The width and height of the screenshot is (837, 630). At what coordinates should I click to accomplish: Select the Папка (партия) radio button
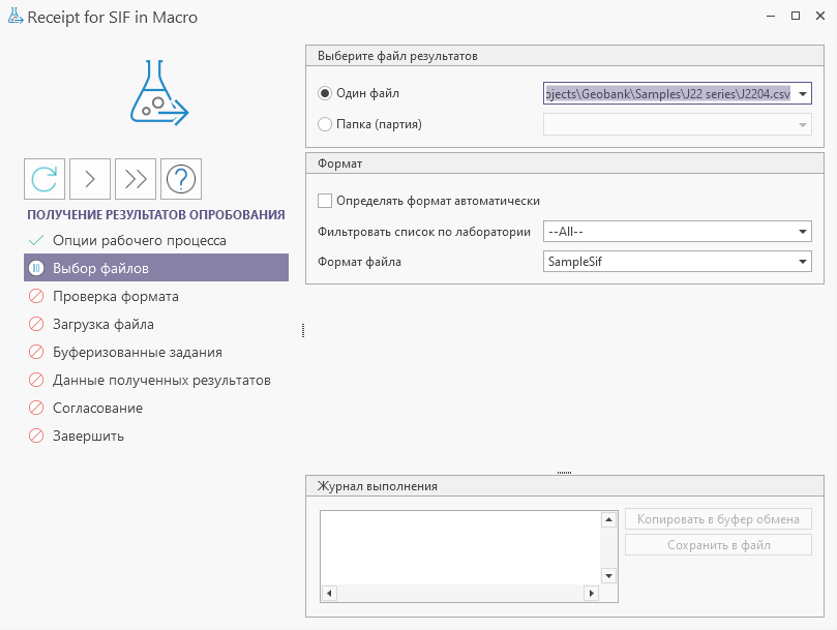325,125
